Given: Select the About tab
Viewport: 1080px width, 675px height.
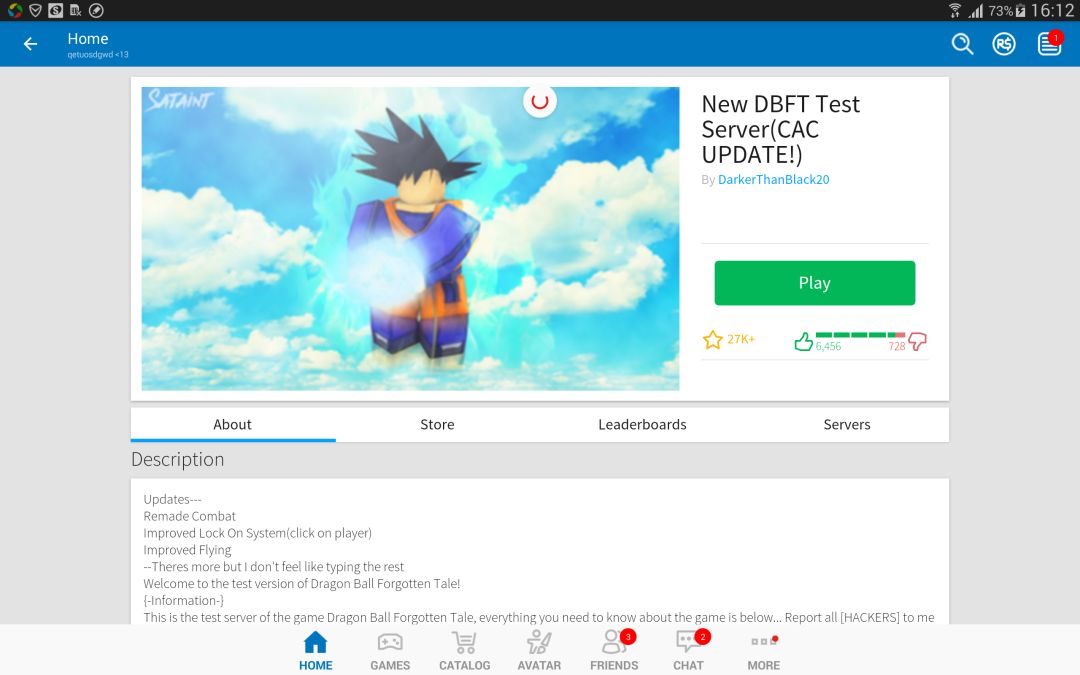Looking at the screenshot, I should coord(233,424).
